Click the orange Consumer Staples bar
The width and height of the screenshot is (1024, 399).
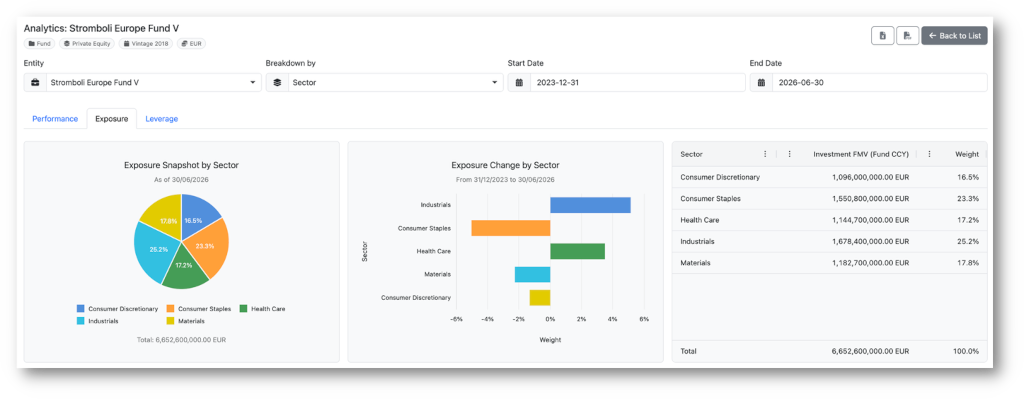pos(511,228)
